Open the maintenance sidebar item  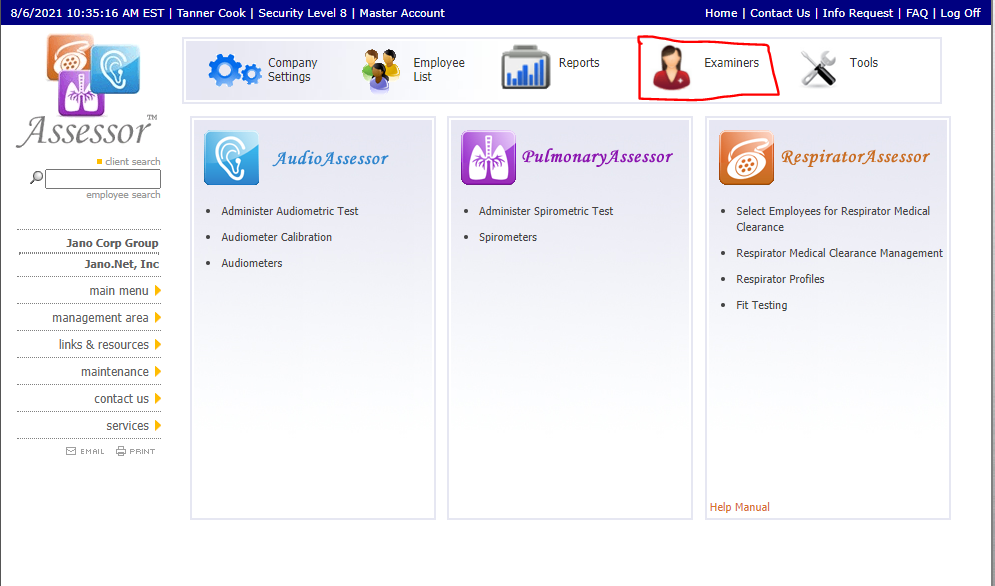(115, 371)
